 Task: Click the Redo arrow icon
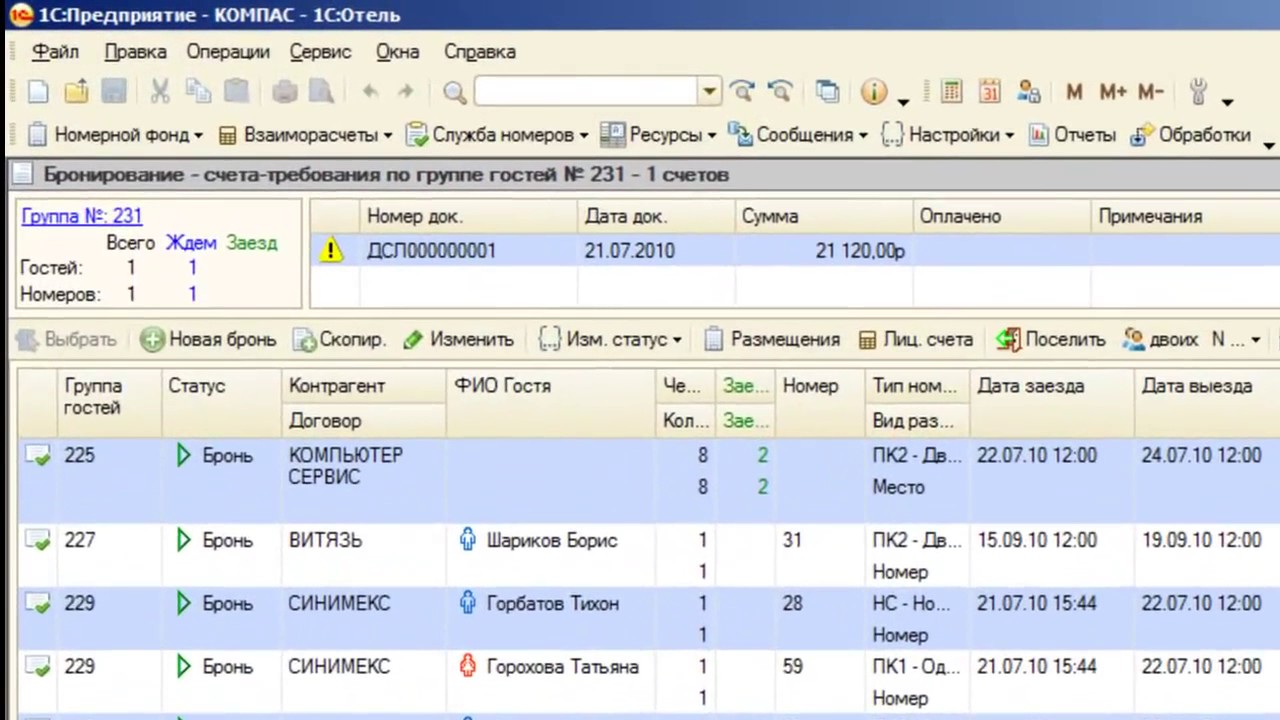(x=406, y=92)
